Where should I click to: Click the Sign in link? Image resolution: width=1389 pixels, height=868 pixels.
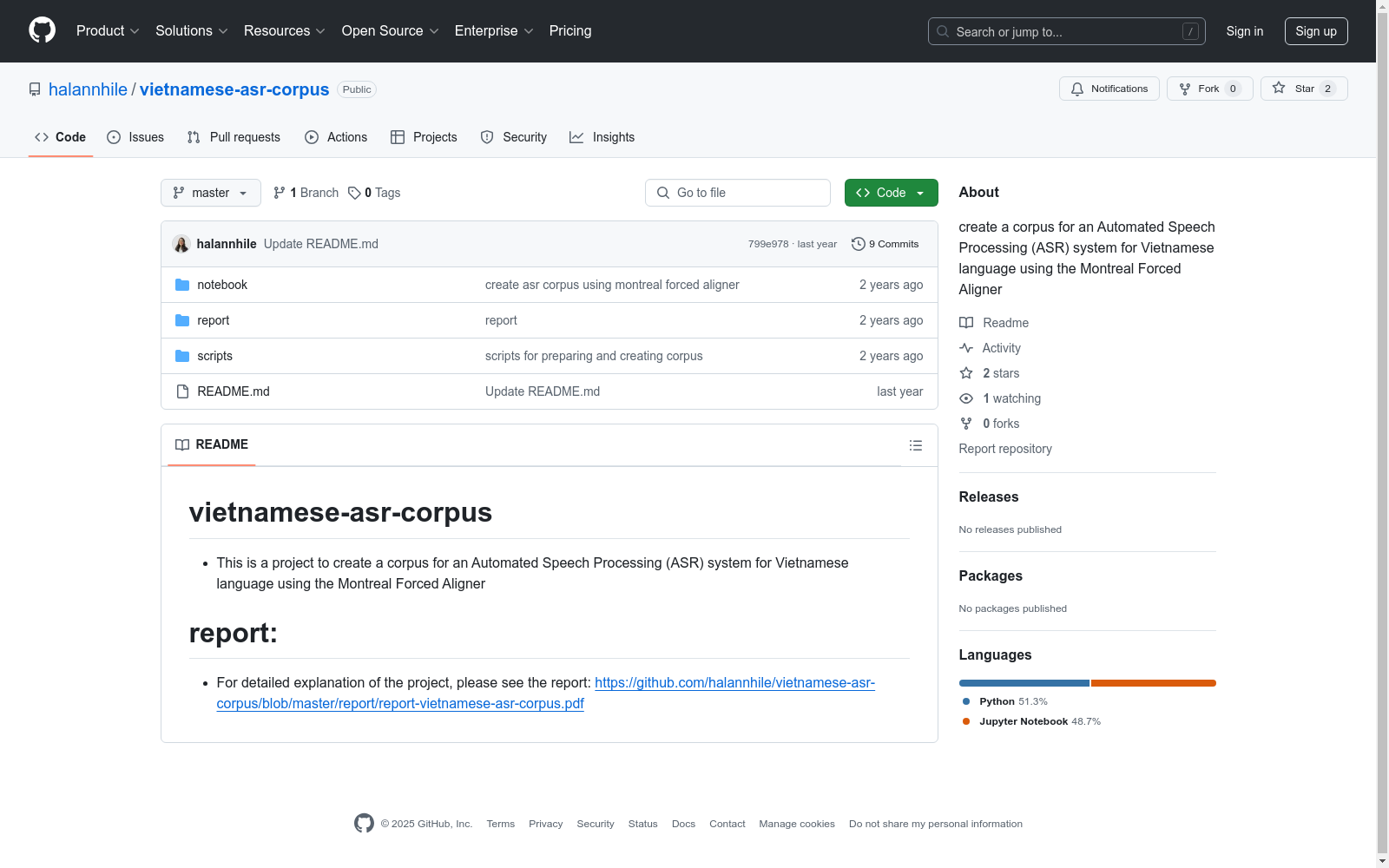tap(1245, 31)
